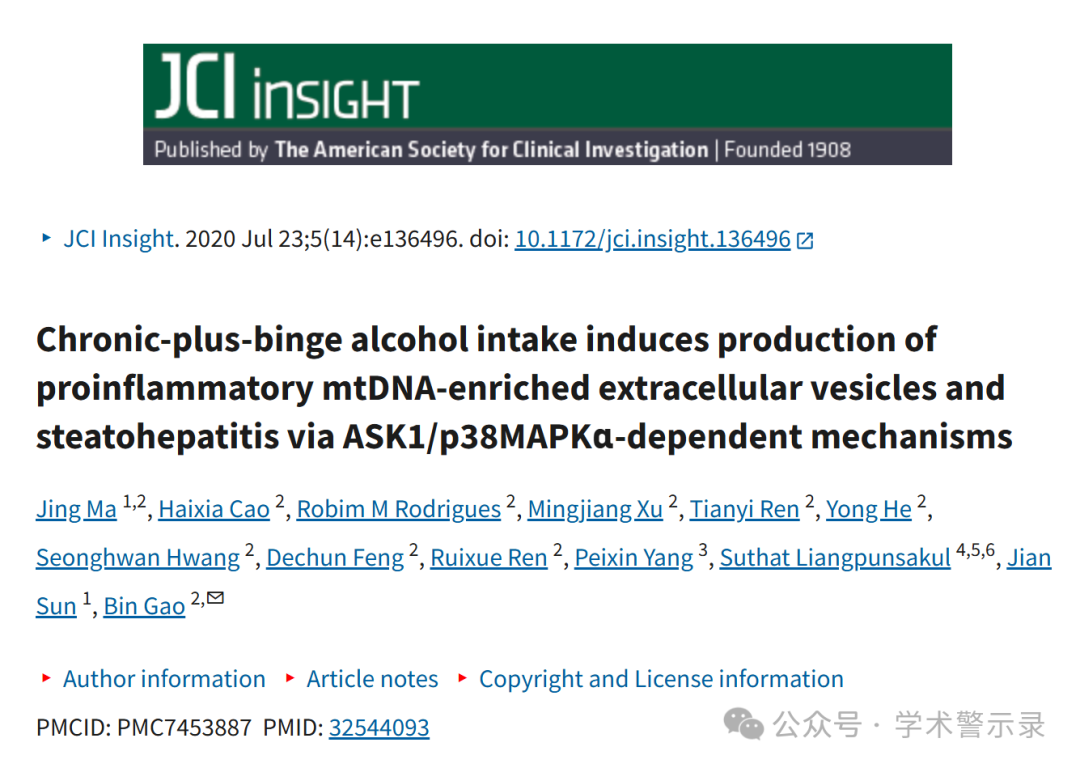Open author Haixia Cao's link

(214, 509)
